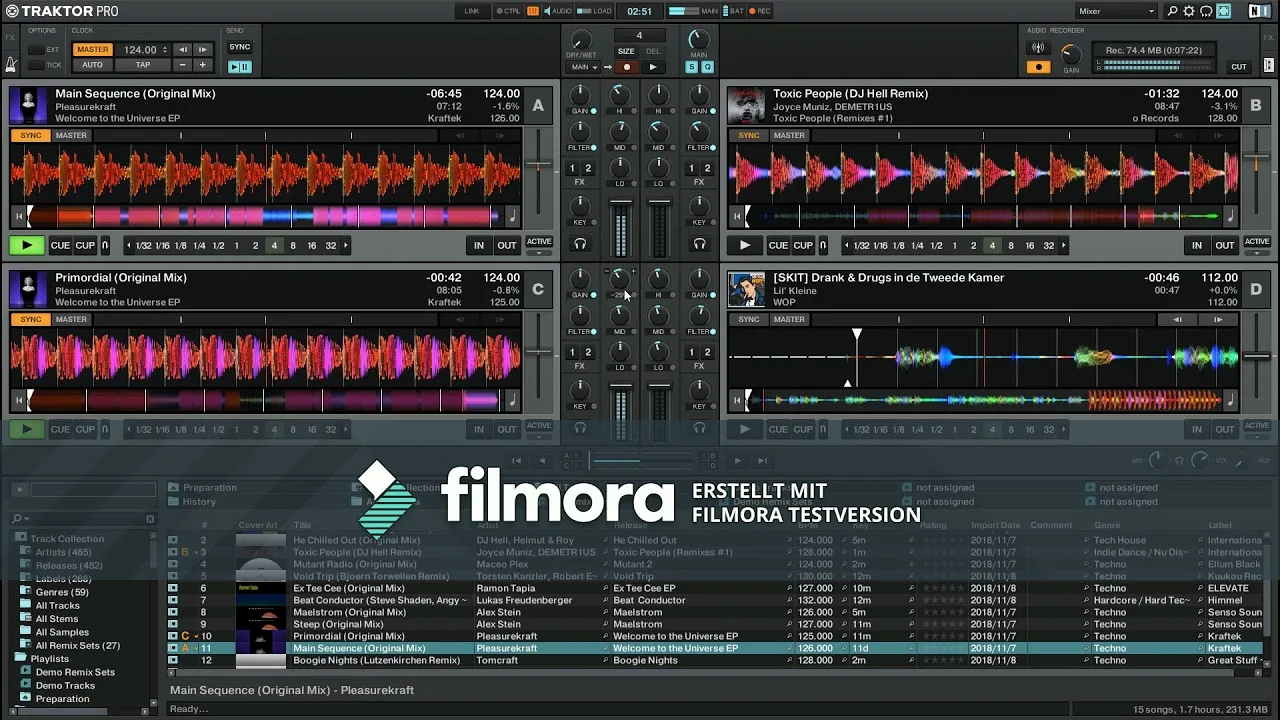
Task: Open the metronome panel icon
Action: tap(11, 65)
